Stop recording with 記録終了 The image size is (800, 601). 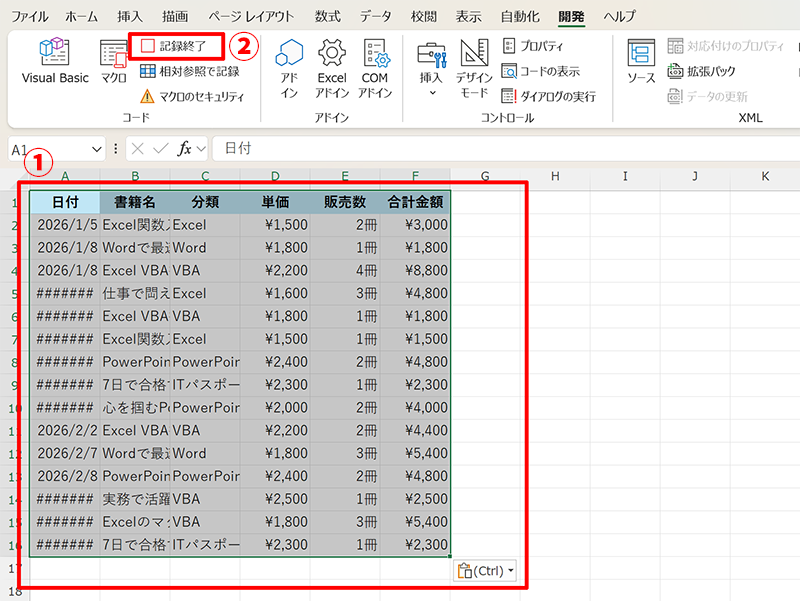tap(176, 46)
